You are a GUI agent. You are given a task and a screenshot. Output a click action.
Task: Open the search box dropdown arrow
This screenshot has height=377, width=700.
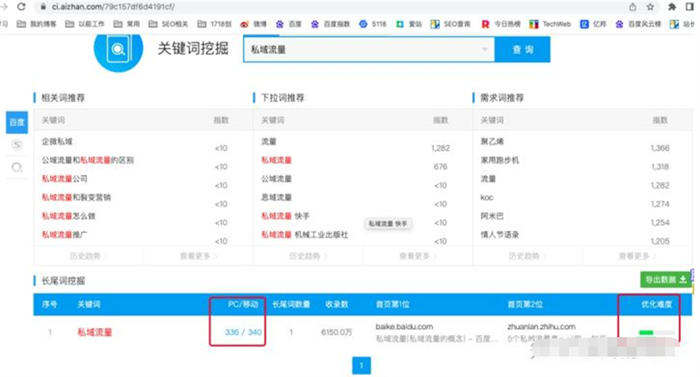click(484, 49)
